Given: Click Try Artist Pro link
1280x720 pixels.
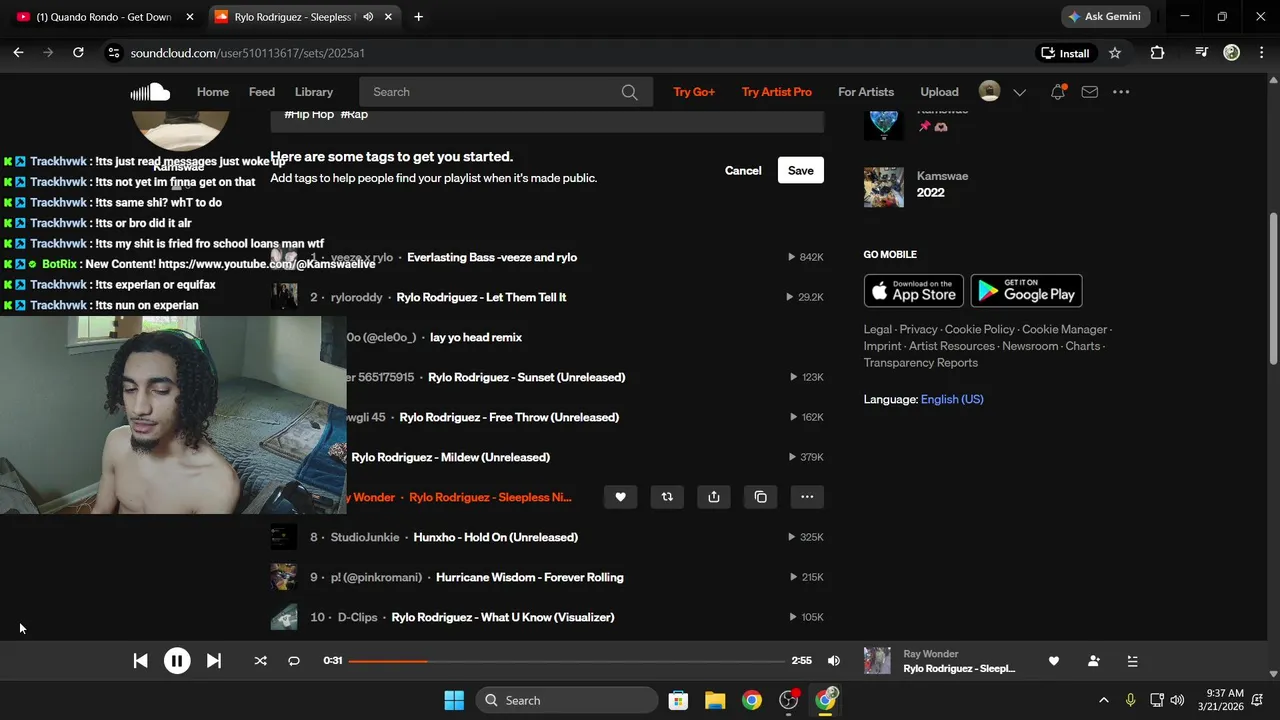Looking at the screenshot, I should pyautogui.click(x=777, y=92).
